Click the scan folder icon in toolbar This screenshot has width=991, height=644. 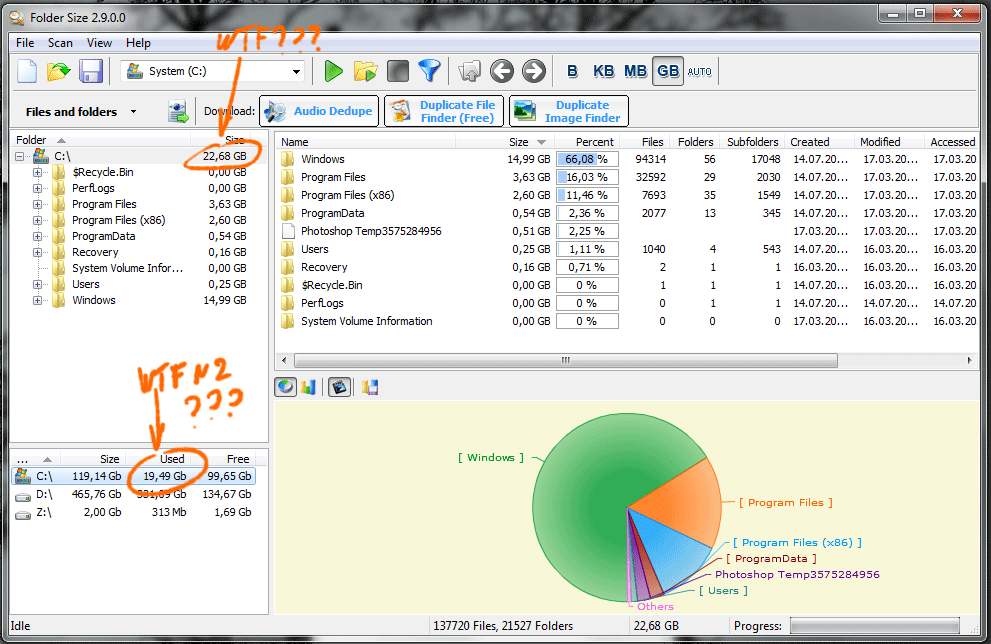[365, 71]
